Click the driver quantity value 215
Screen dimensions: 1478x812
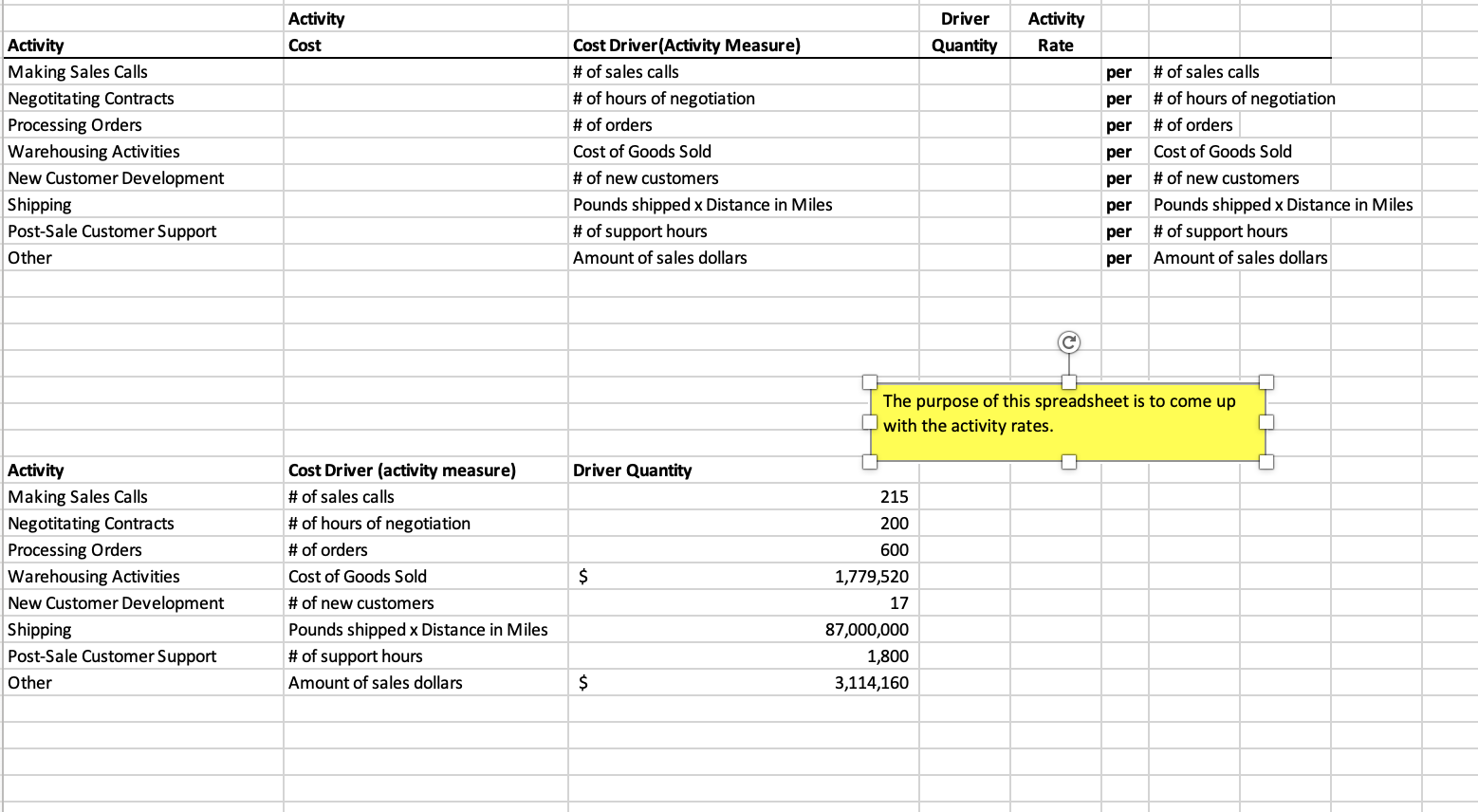point(894,496)
